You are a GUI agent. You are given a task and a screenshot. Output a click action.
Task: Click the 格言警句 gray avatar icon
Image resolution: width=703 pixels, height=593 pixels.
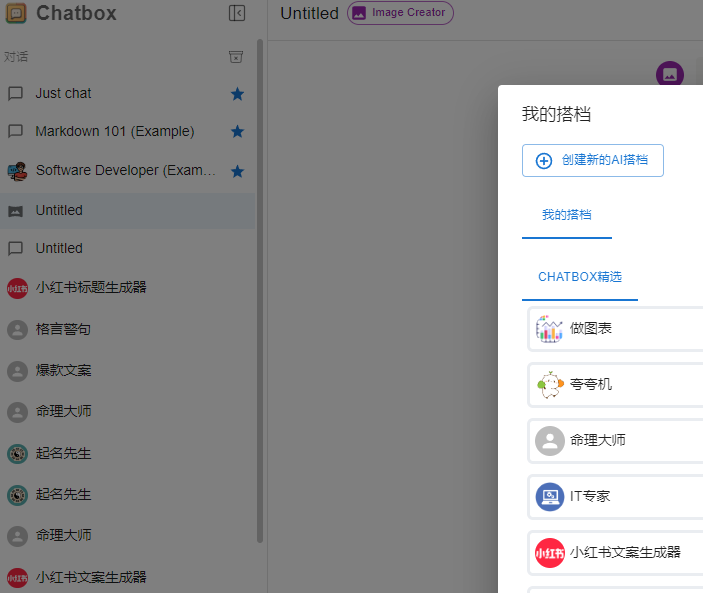17,329
